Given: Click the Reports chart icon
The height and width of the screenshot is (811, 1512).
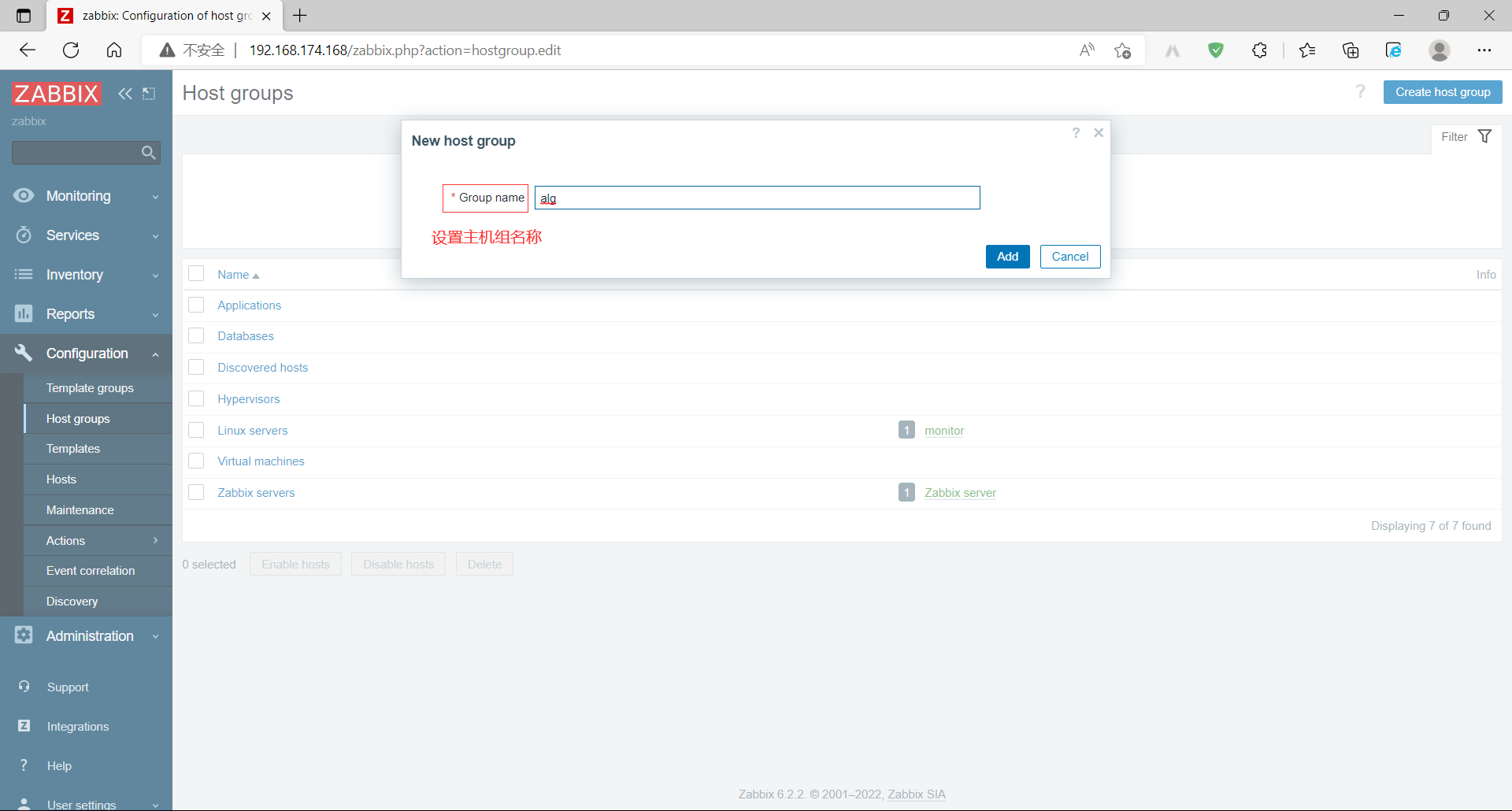Looking at the screenshot, I should tap(24, 313).
